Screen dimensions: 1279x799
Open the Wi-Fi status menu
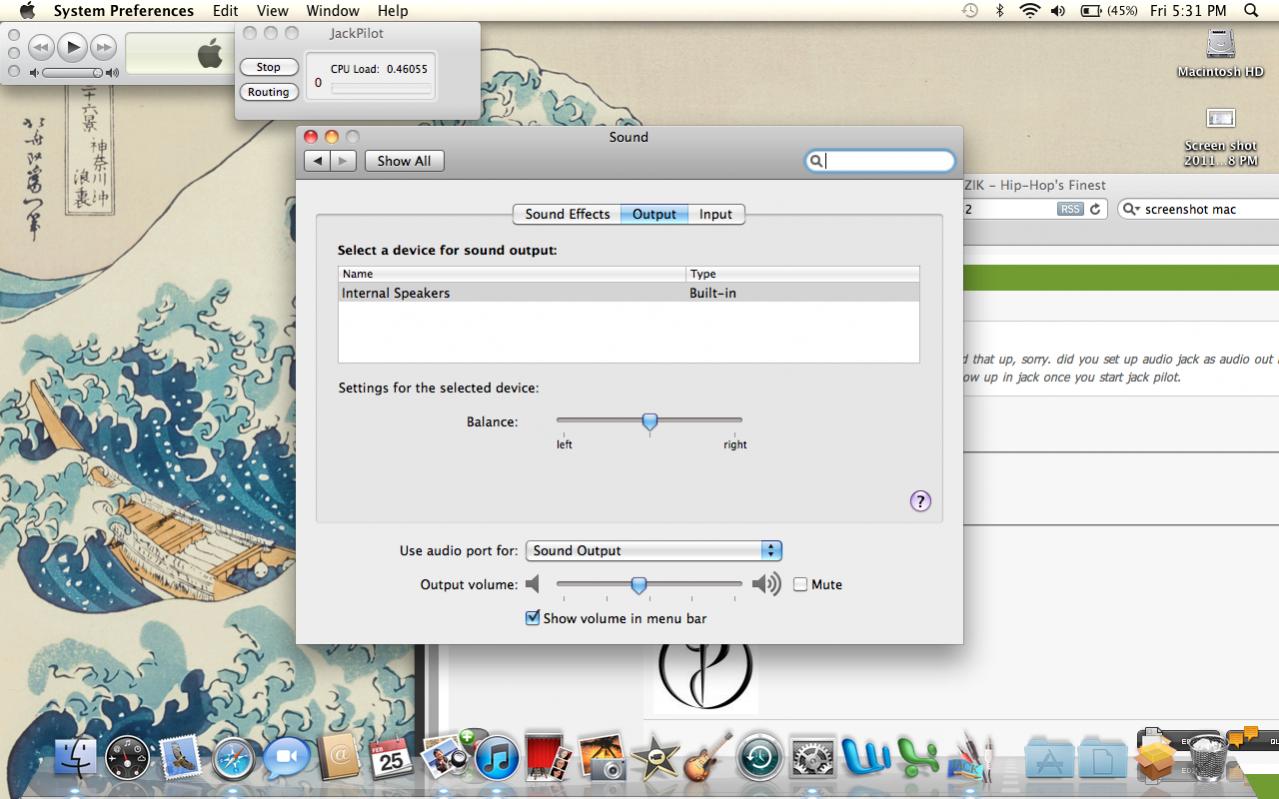point(1029,11)
